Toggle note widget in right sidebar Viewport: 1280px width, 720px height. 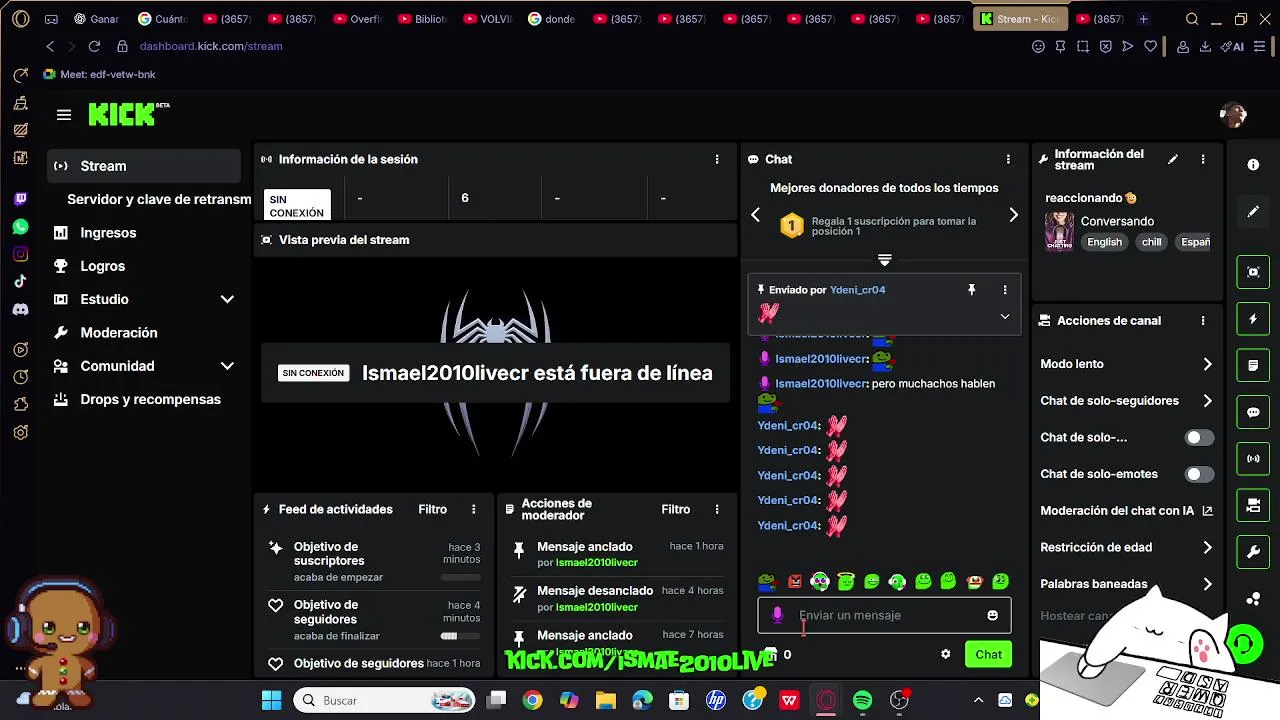tap(1253, 366)
